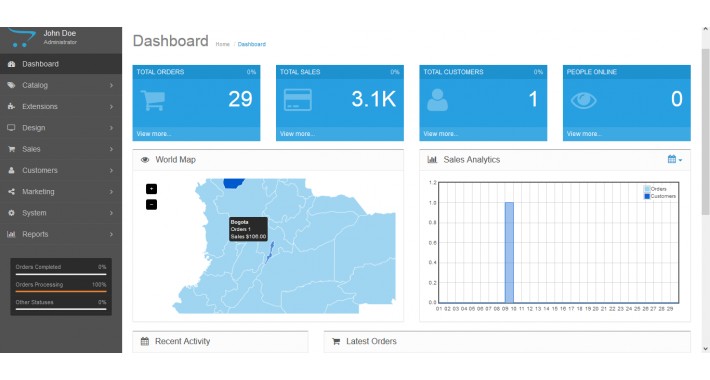Expand the Extensions menu chevron
710x380 pixels.
click(111, 106)
